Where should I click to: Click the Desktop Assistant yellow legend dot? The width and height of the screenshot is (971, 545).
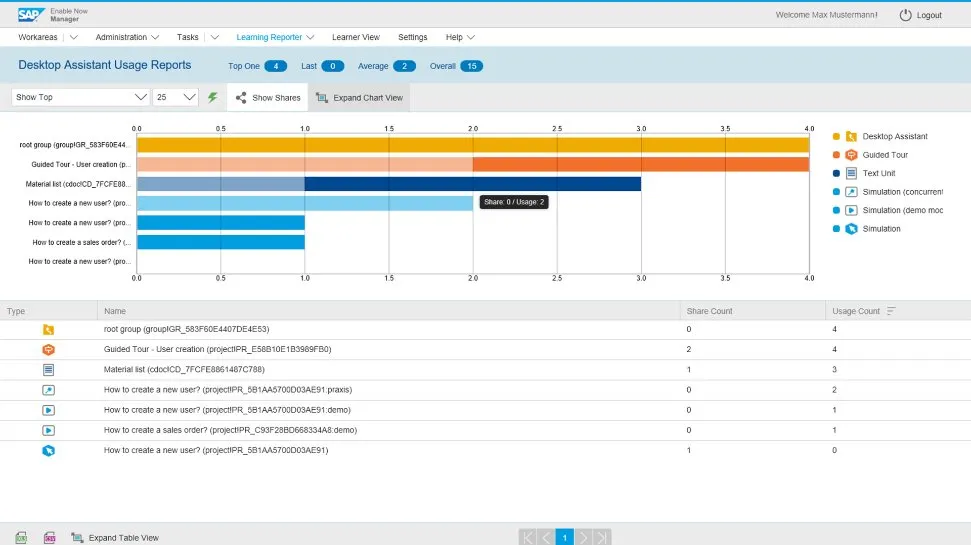point(835,136)
